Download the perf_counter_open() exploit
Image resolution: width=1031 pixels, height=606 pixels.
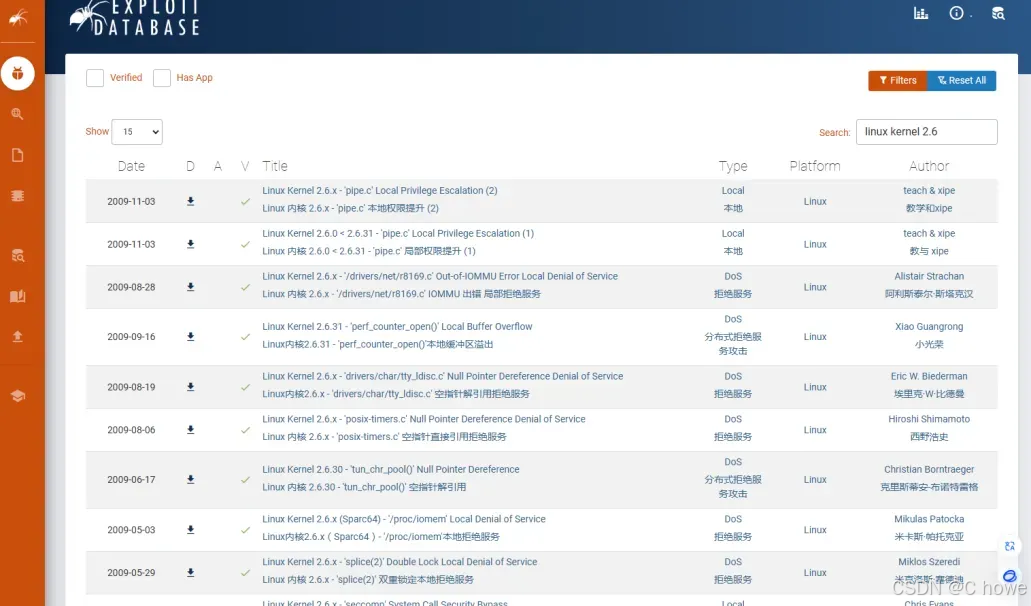coord(190,337)
